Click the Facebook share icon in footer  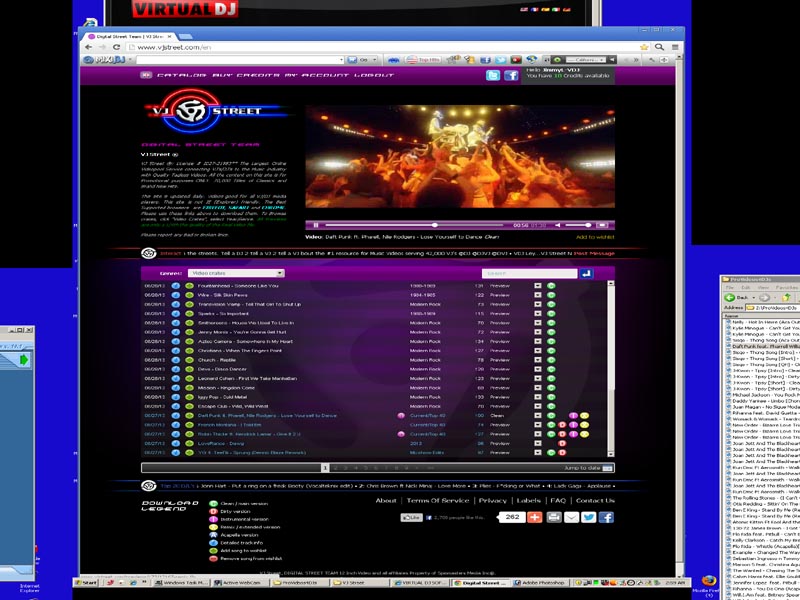click(x=606, y=517)
